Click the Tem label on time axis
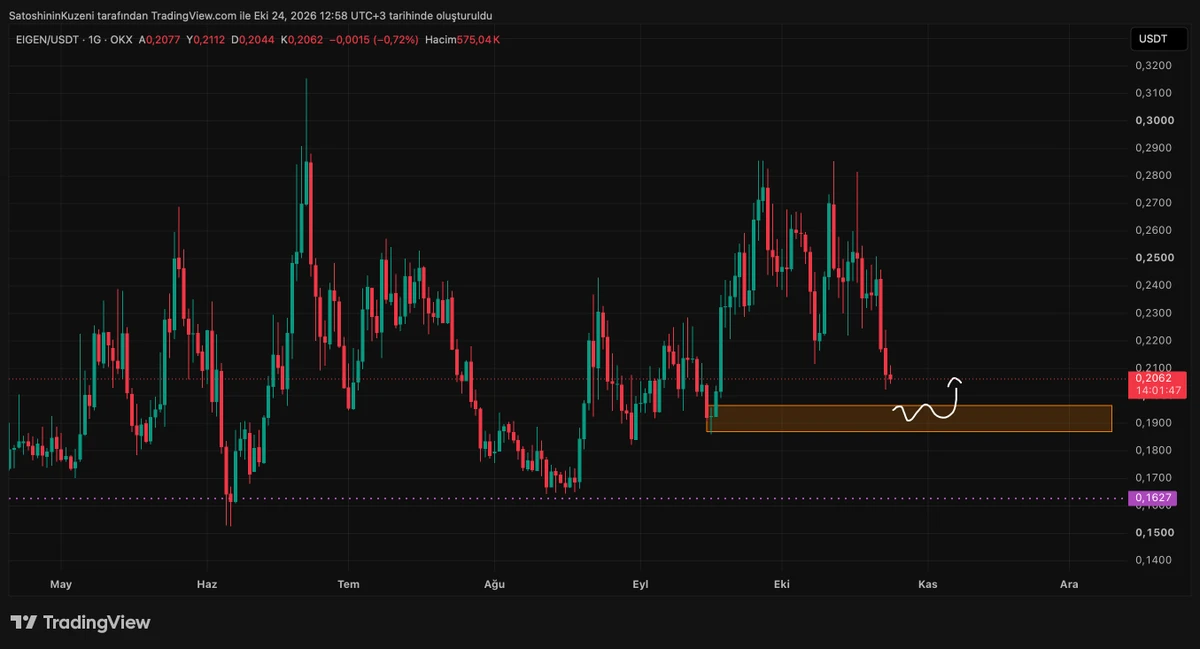The image size is (1200, 649). pyautogui.click(x=348, y=584)
